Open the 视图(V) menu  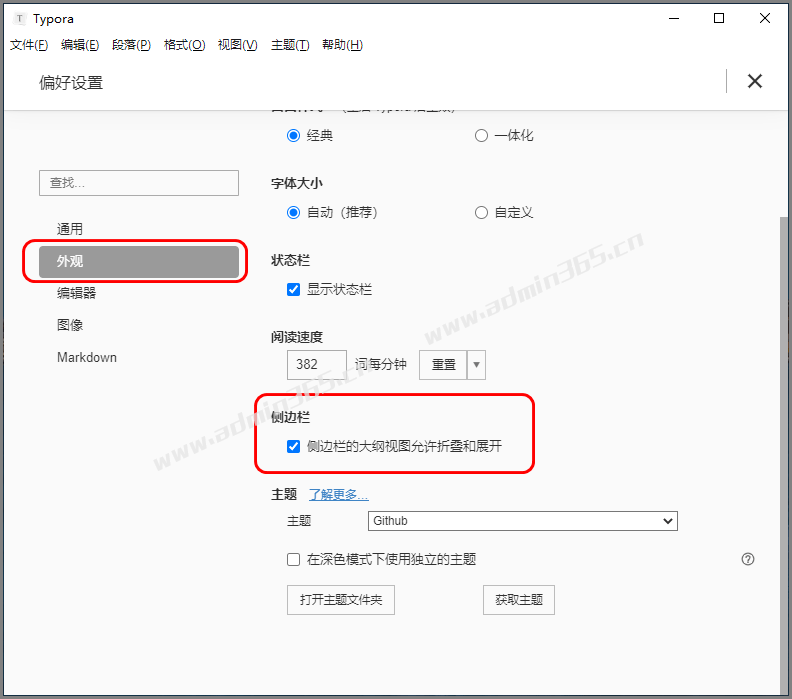tap(237, 45)
